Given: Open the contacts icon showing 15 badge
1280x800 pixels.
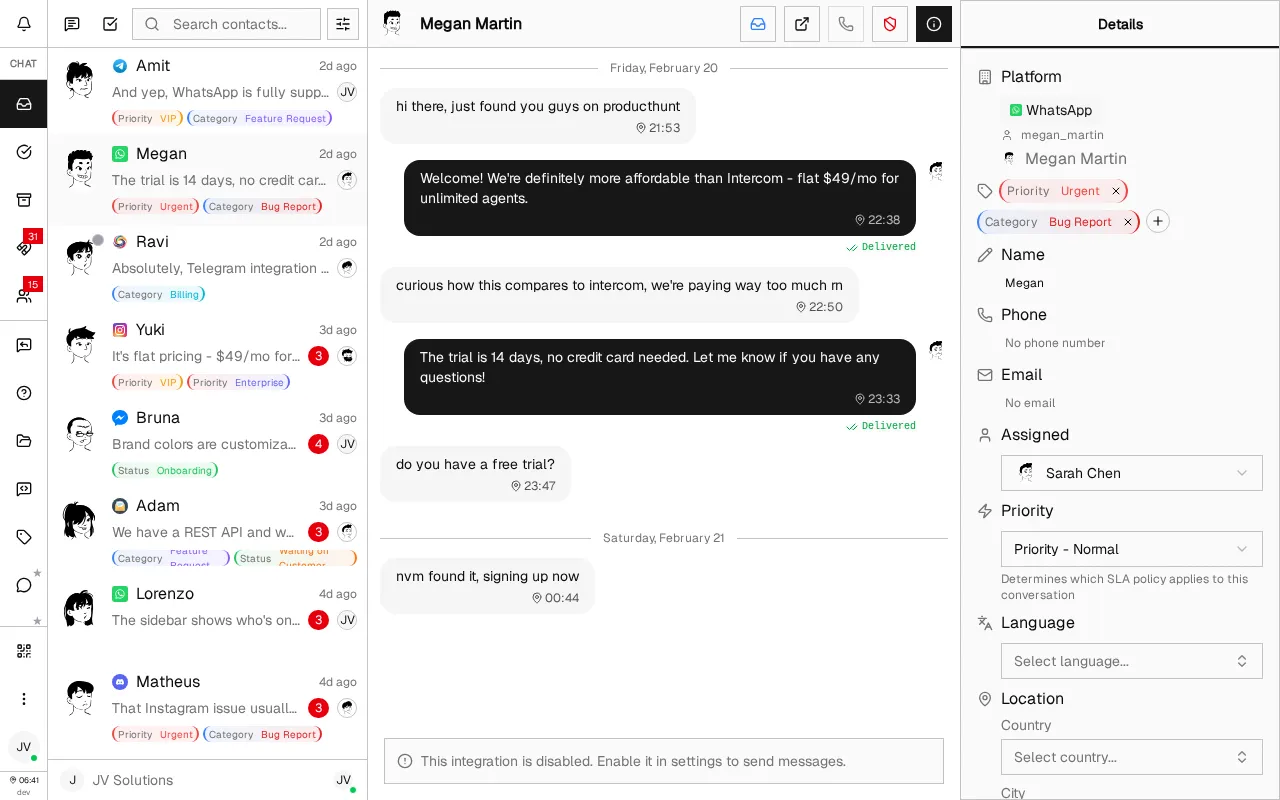Looking at the screenshot, I should 23,296.
